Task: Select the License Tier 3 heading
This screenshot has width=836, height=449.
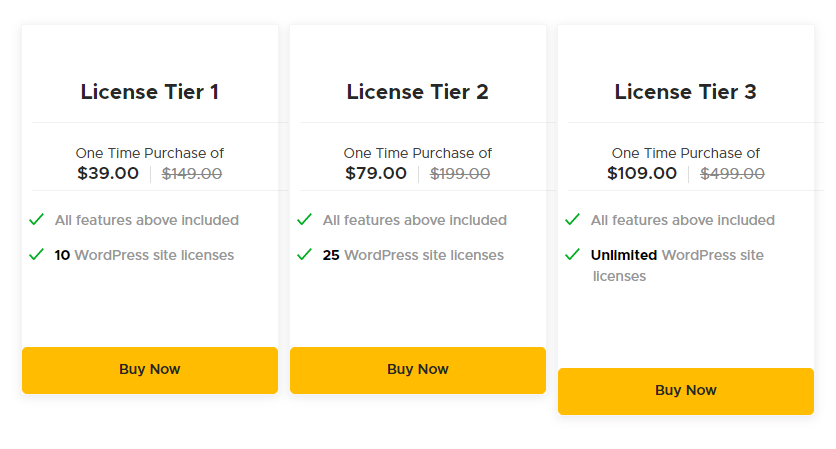Action: click(686, 92)
